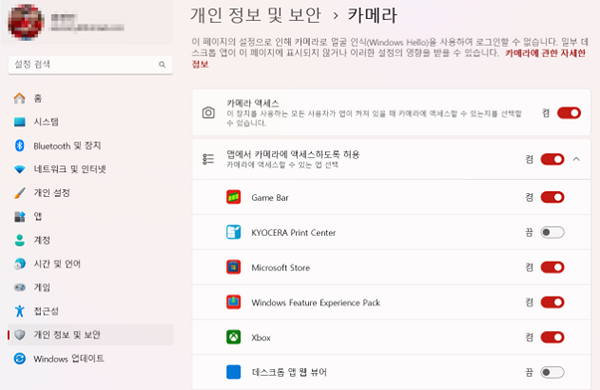Open 개인 설정 section
Image resolution: width=600 pixels, height=390 pixels.
tap(90, 193)
